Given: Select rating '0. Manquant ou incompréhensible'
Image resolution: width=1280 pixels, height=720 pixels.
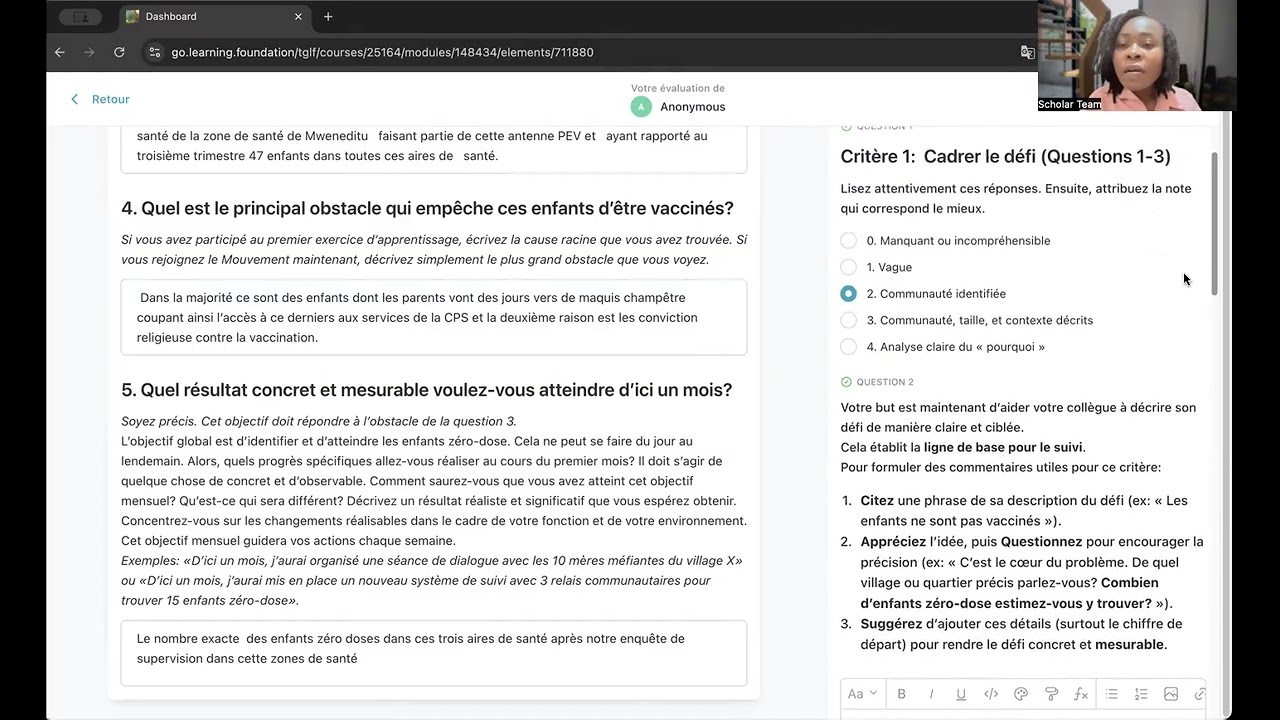Looking at the screenshot, I should [x=848, y=241].
